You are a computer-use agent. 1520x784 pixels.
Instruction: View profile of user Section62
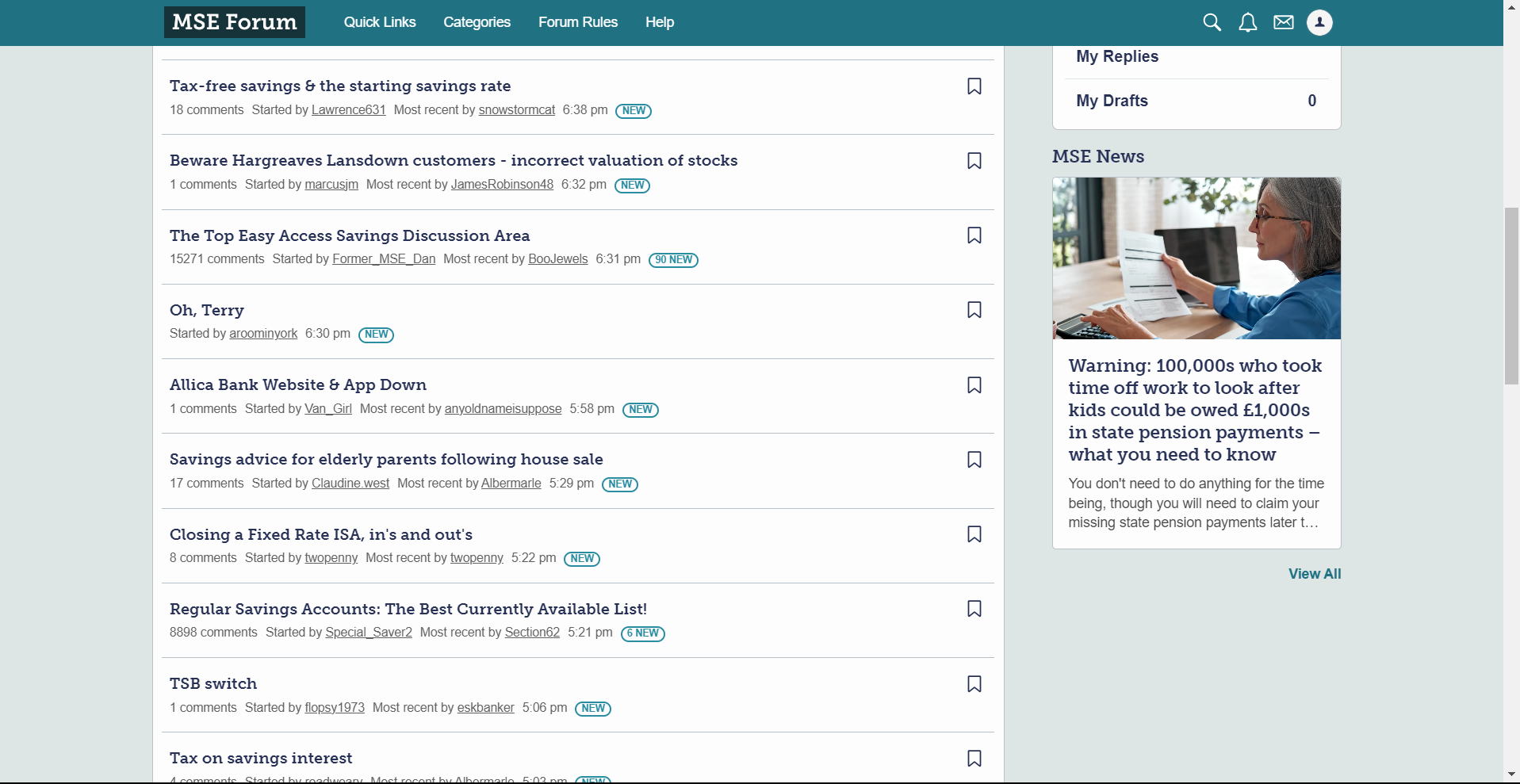click(532, 633)
